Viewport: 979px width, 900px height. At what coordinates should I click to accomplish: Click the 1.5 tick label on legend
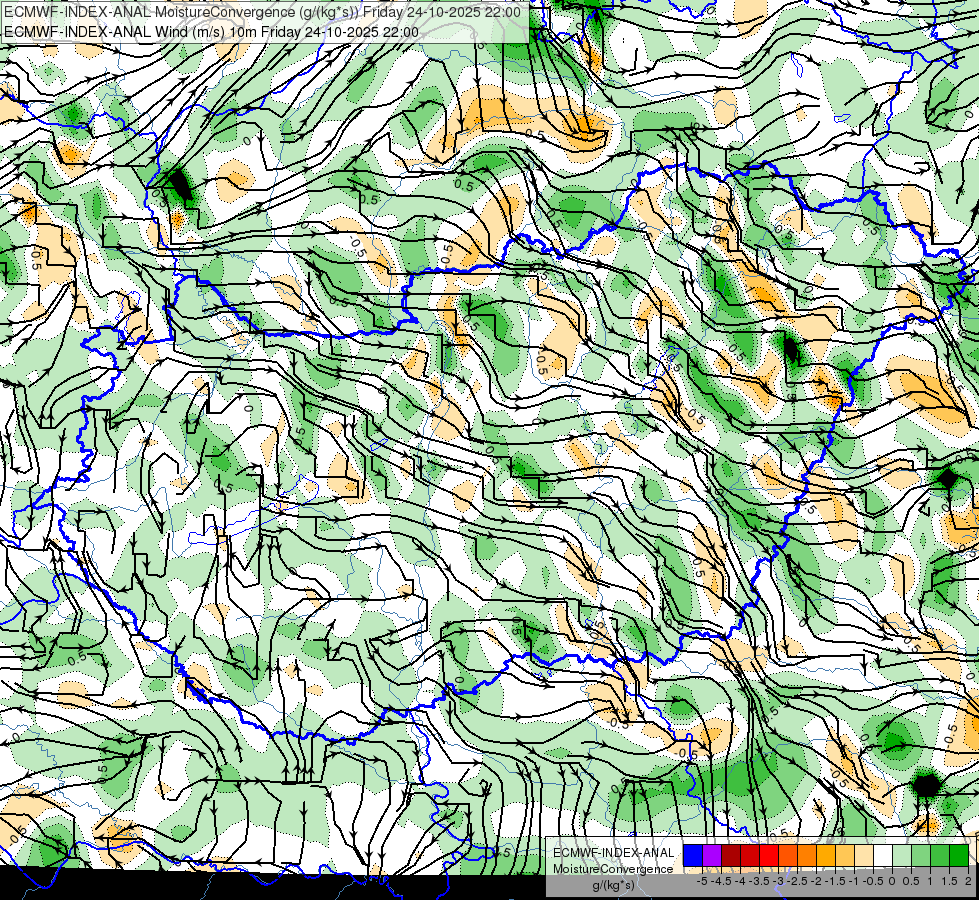tap(949, 881)
